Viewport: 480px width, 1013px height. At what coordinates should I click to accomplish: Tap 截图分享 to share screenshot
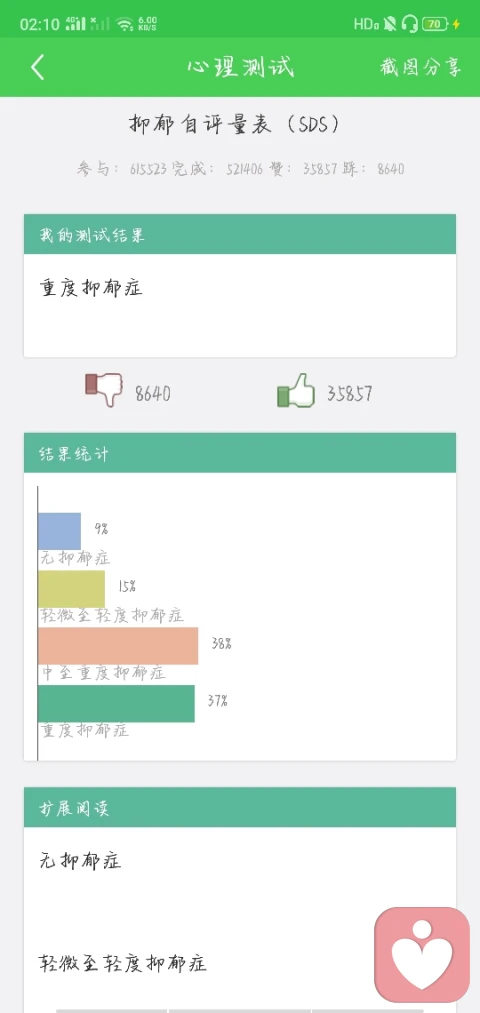pyautogui.click(x=421, y=67)
